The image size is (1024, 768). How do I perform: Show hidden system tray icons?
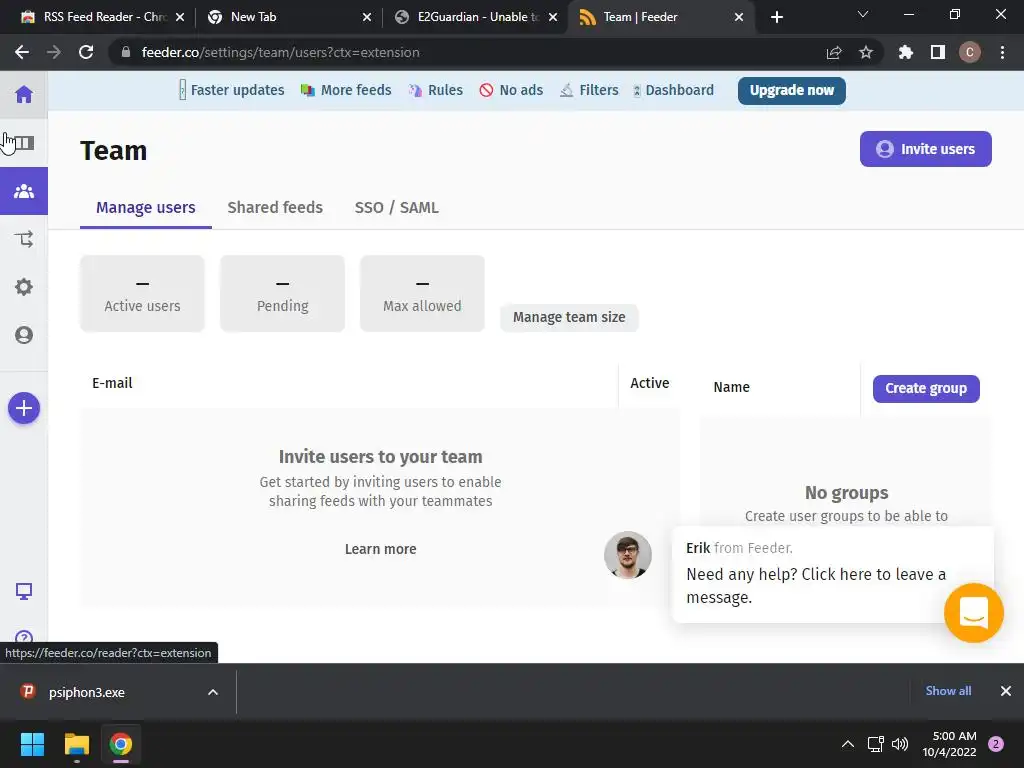pos(848,744)
